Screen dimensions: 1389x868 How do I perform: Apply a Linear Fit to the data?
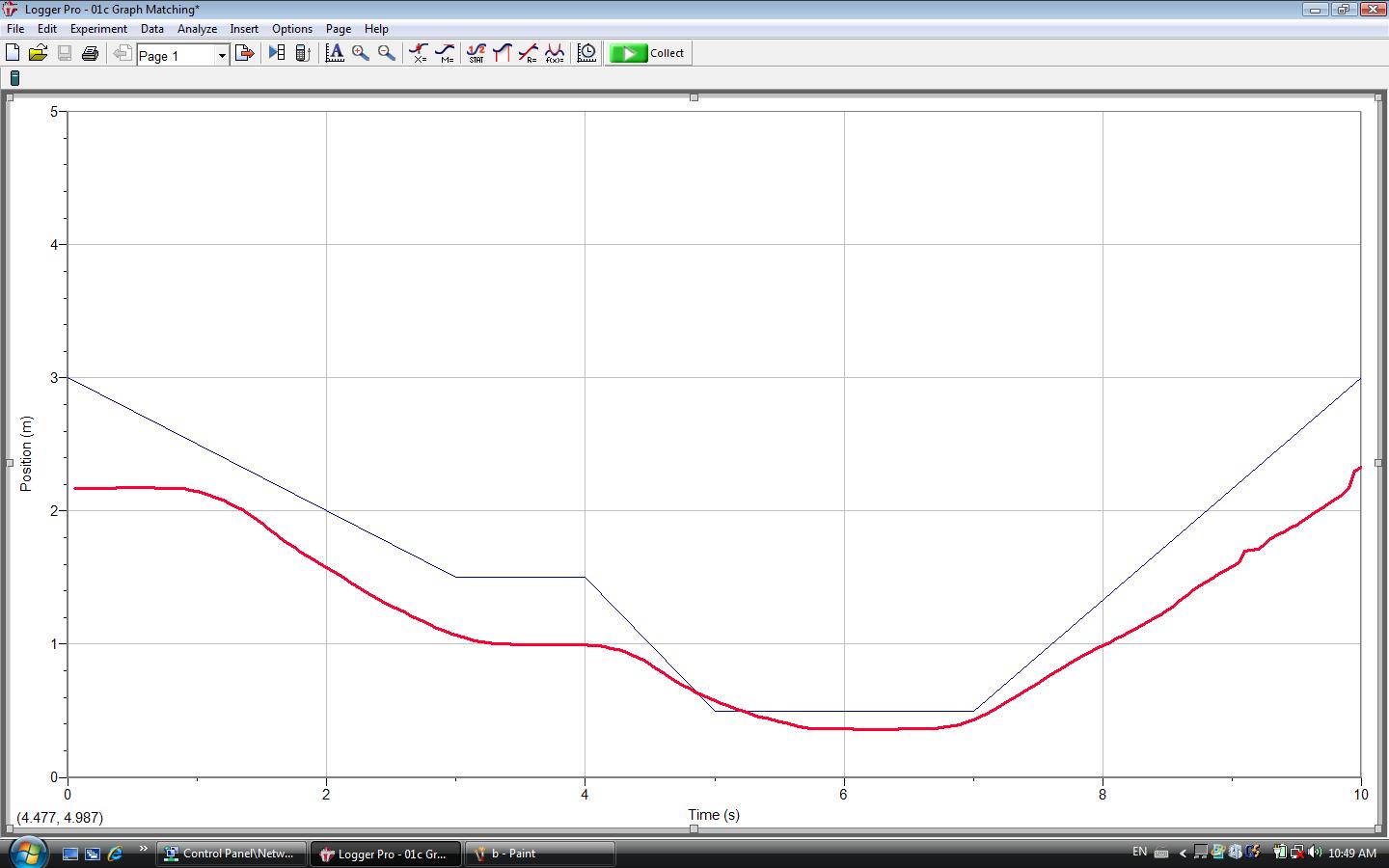click(529, 53)
